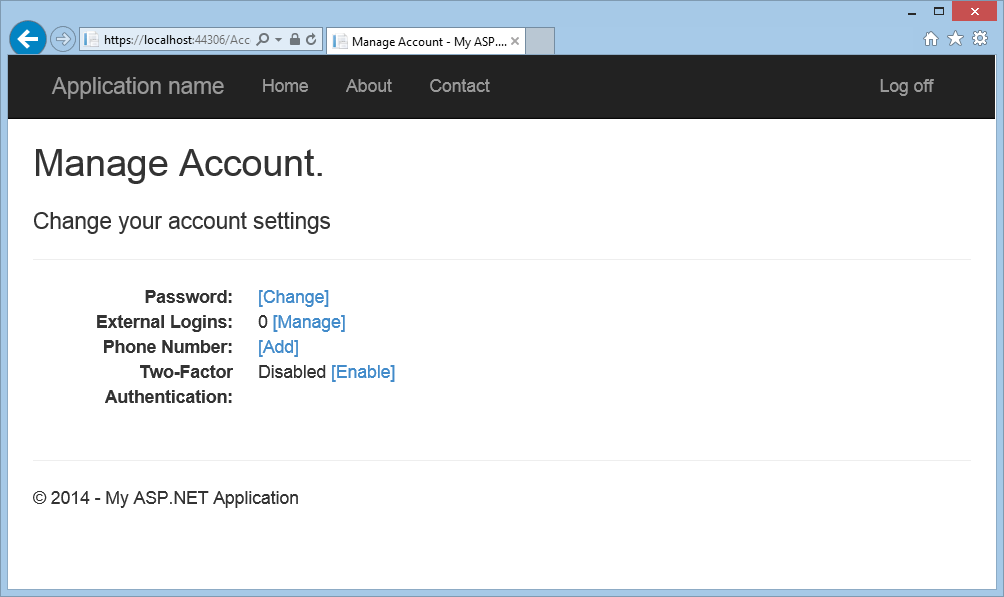Open the About page
The image size is (1004, 597).
pyautogui.click(x=368, y=86)
